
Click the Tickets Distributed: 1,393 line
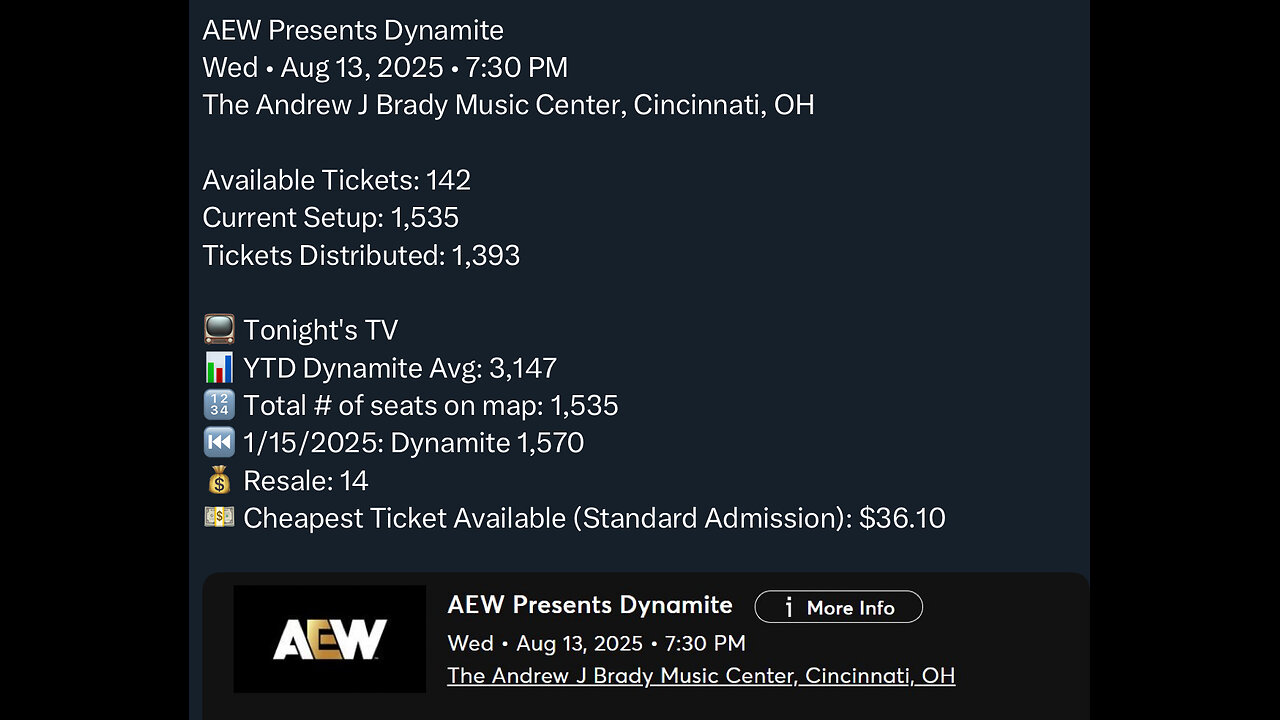coord(361,255)
